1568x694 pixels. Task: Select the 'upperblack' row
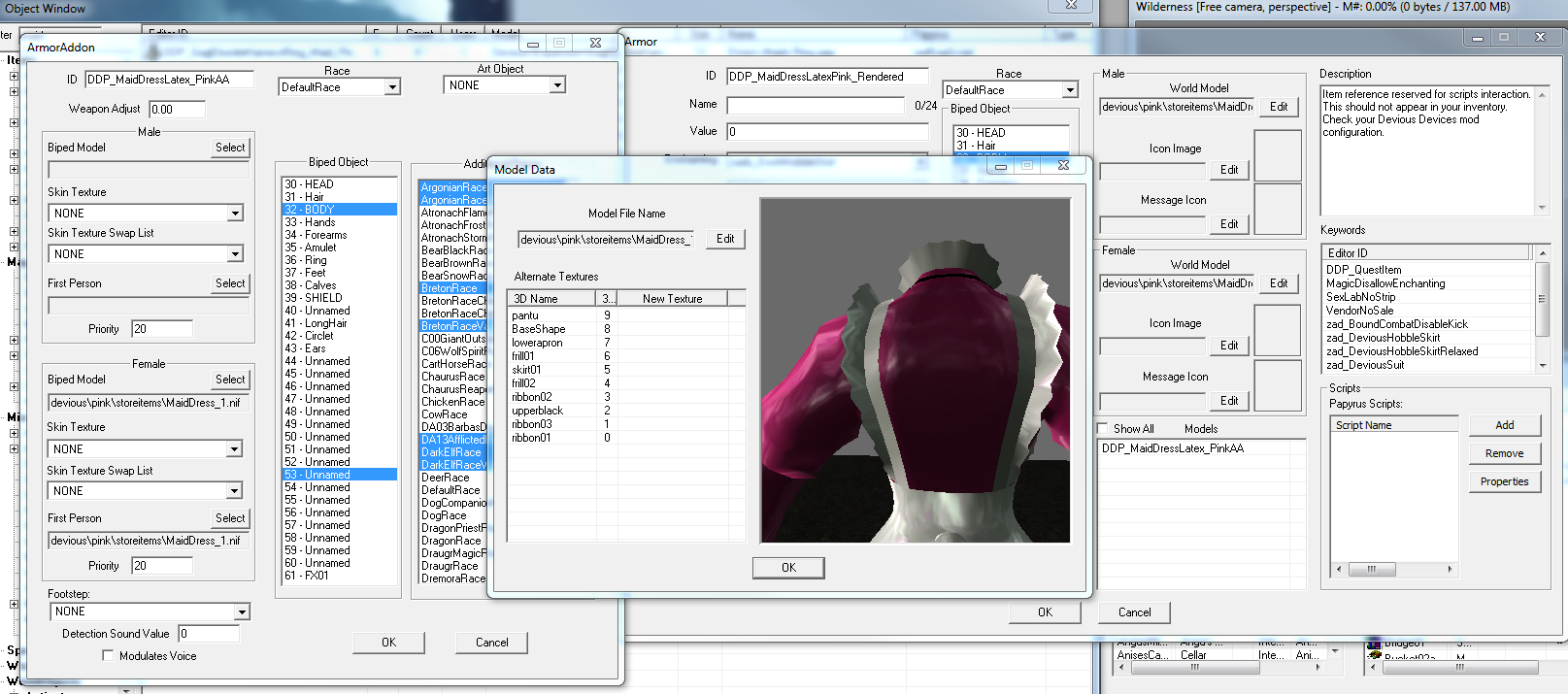click(625, 411)
